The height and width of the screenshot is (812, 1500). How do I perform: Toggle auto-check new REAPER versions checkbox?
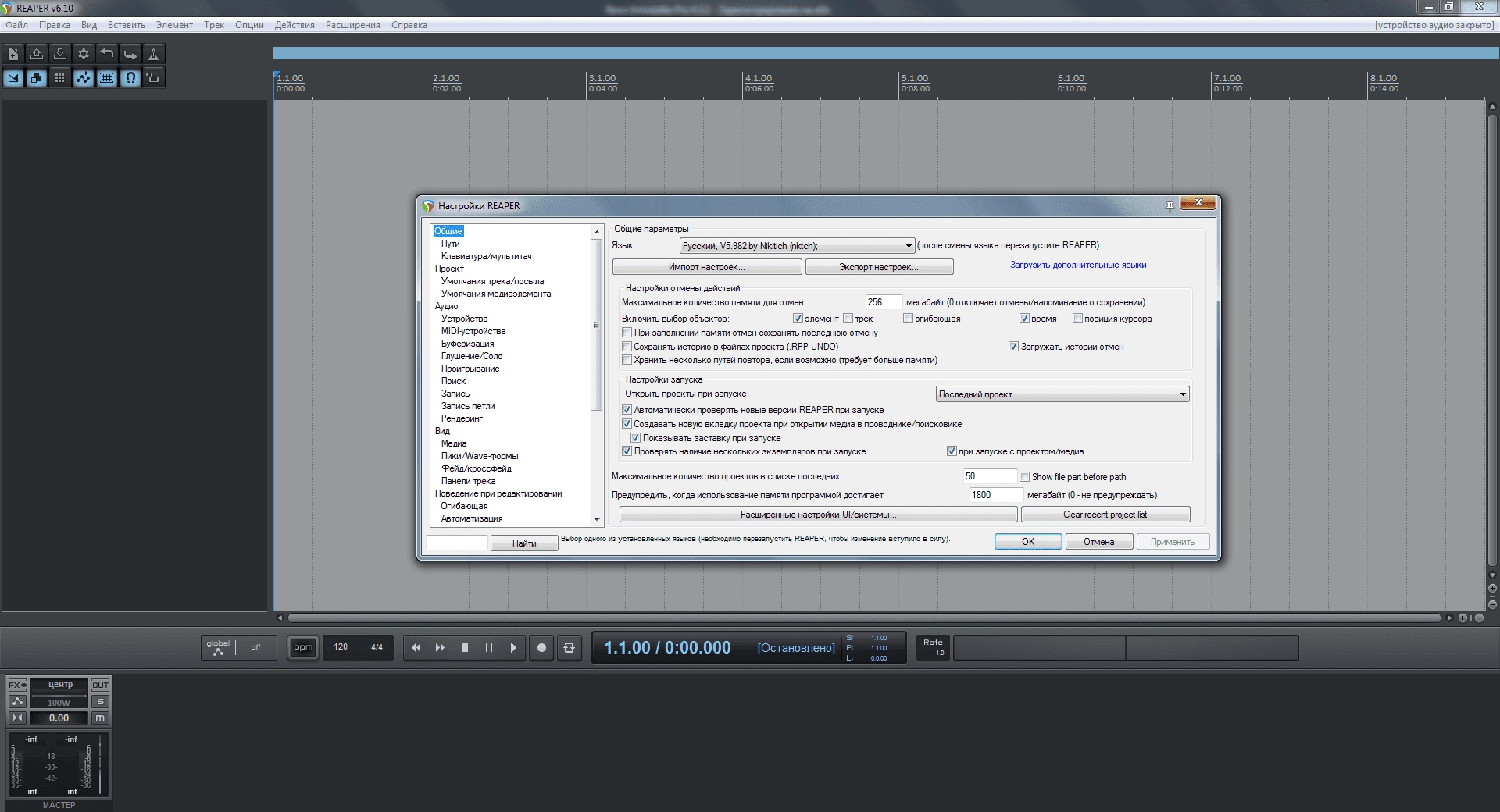627,410
